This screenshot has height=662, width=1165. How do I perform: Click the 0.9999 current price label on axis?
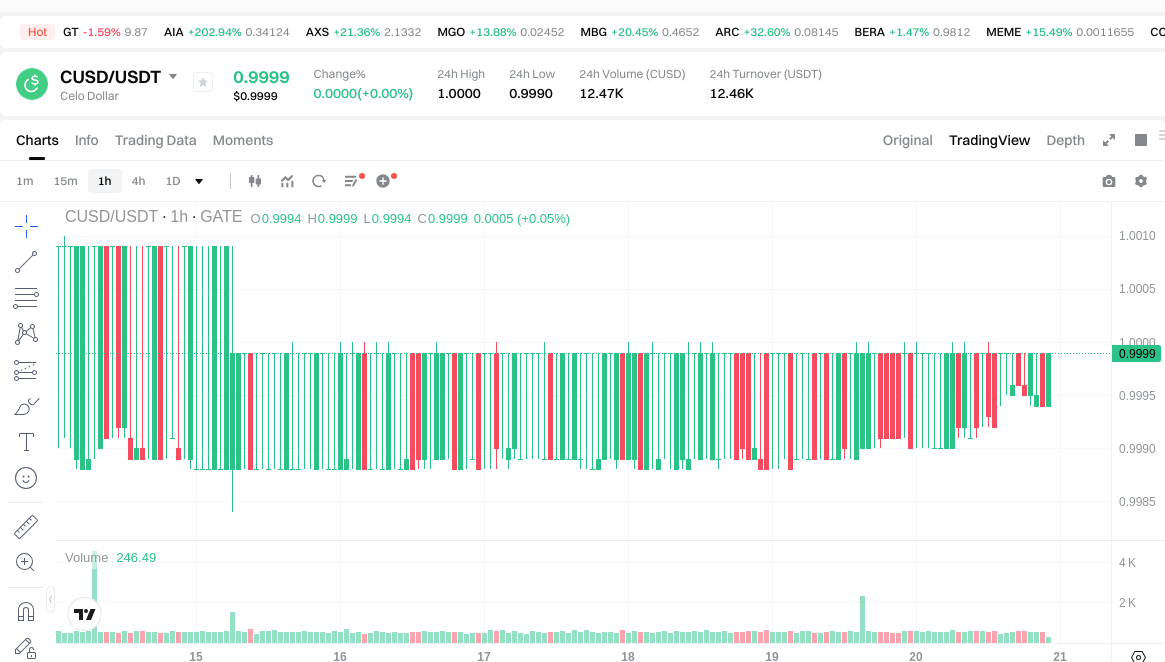(1136, 353)
